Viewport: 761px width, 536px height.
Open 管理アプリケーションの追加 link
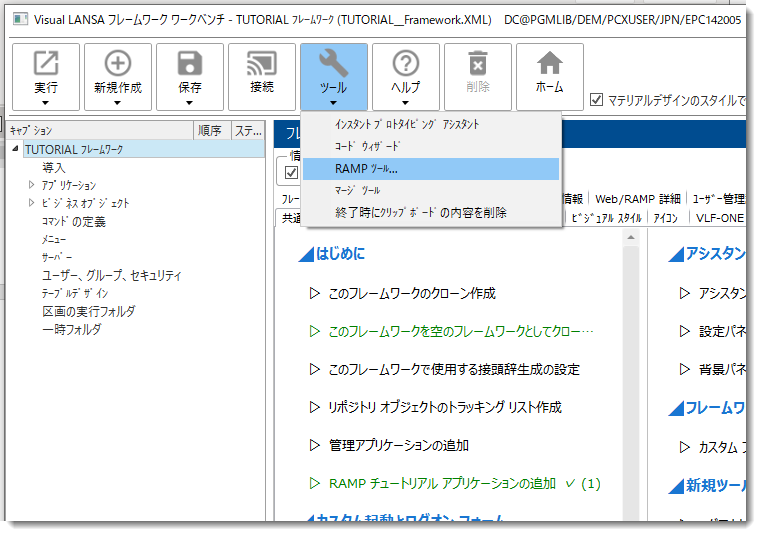point(399,445)
